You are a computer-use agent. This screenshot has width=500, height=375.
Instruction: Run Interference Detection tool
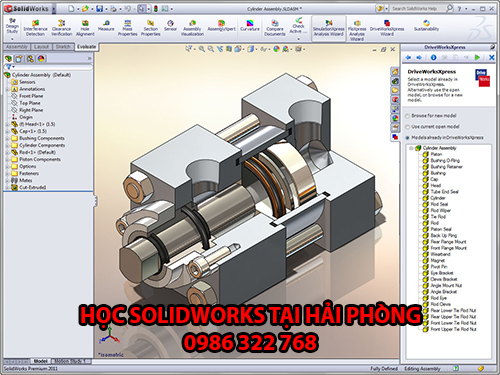(x=35, y=27)
